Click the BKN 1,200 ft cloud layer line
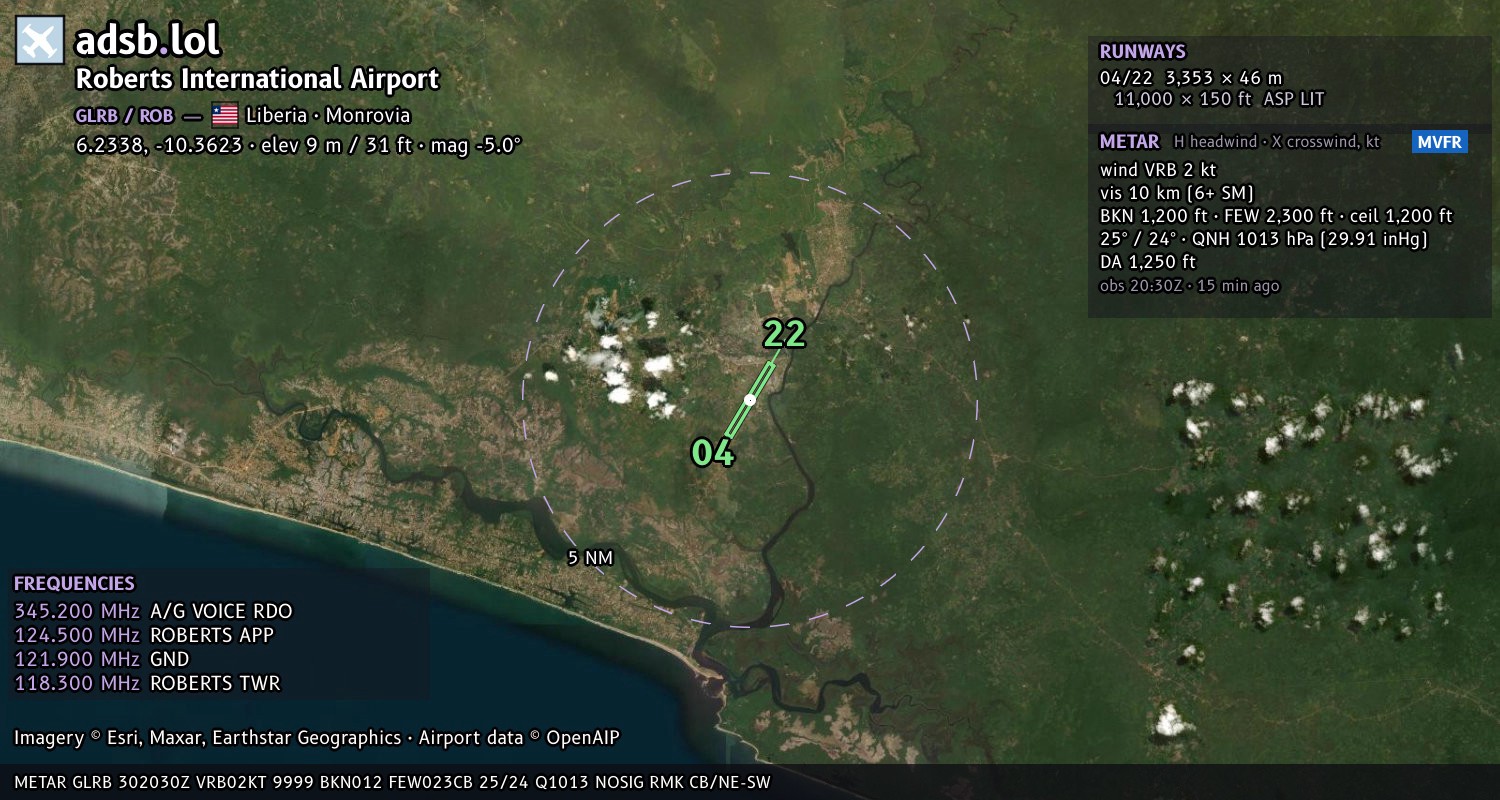The image size is (1500, 800). (x=1276, y=216)
